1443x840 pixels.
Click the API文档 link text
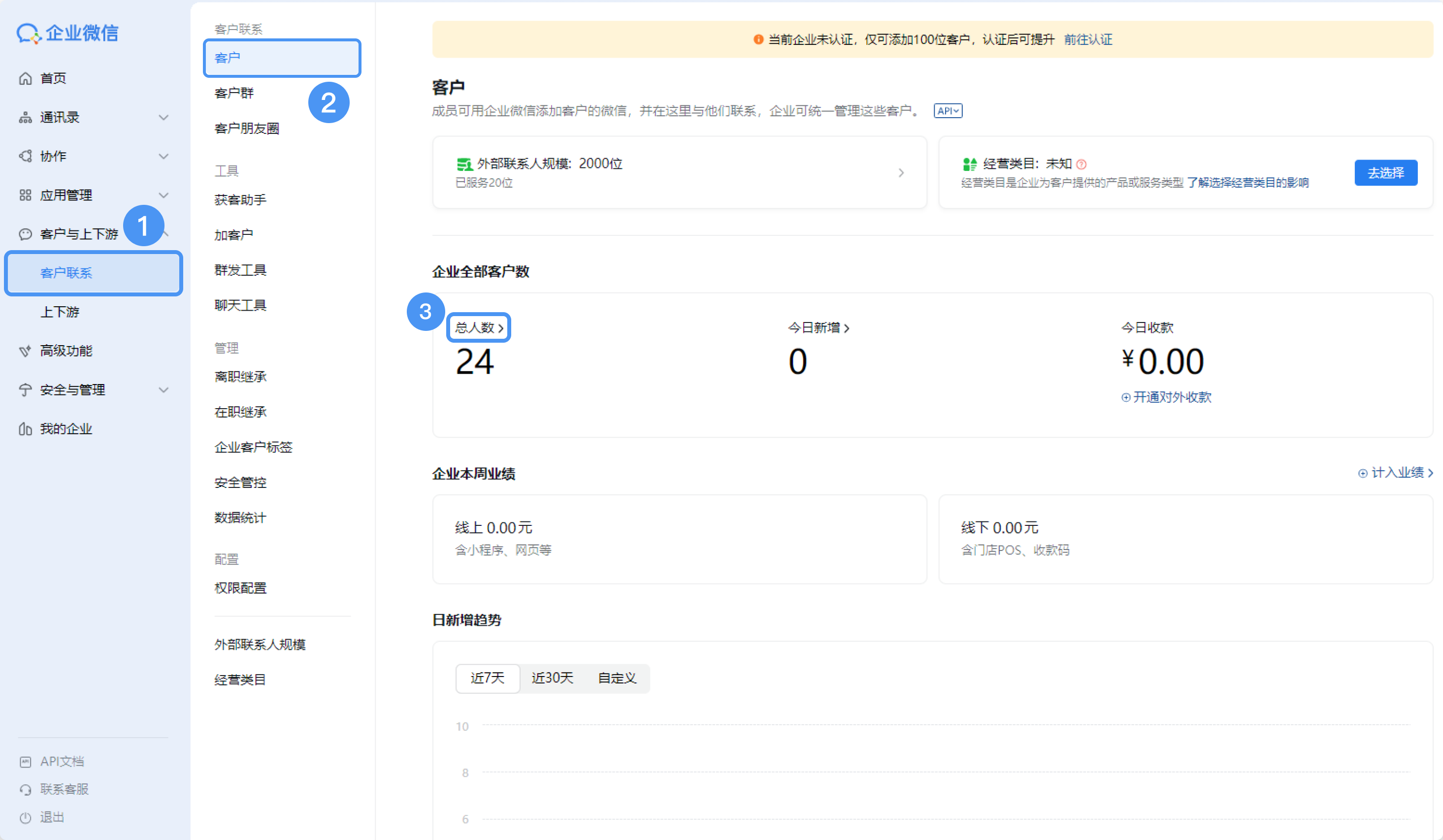click(x=63, y=762)
